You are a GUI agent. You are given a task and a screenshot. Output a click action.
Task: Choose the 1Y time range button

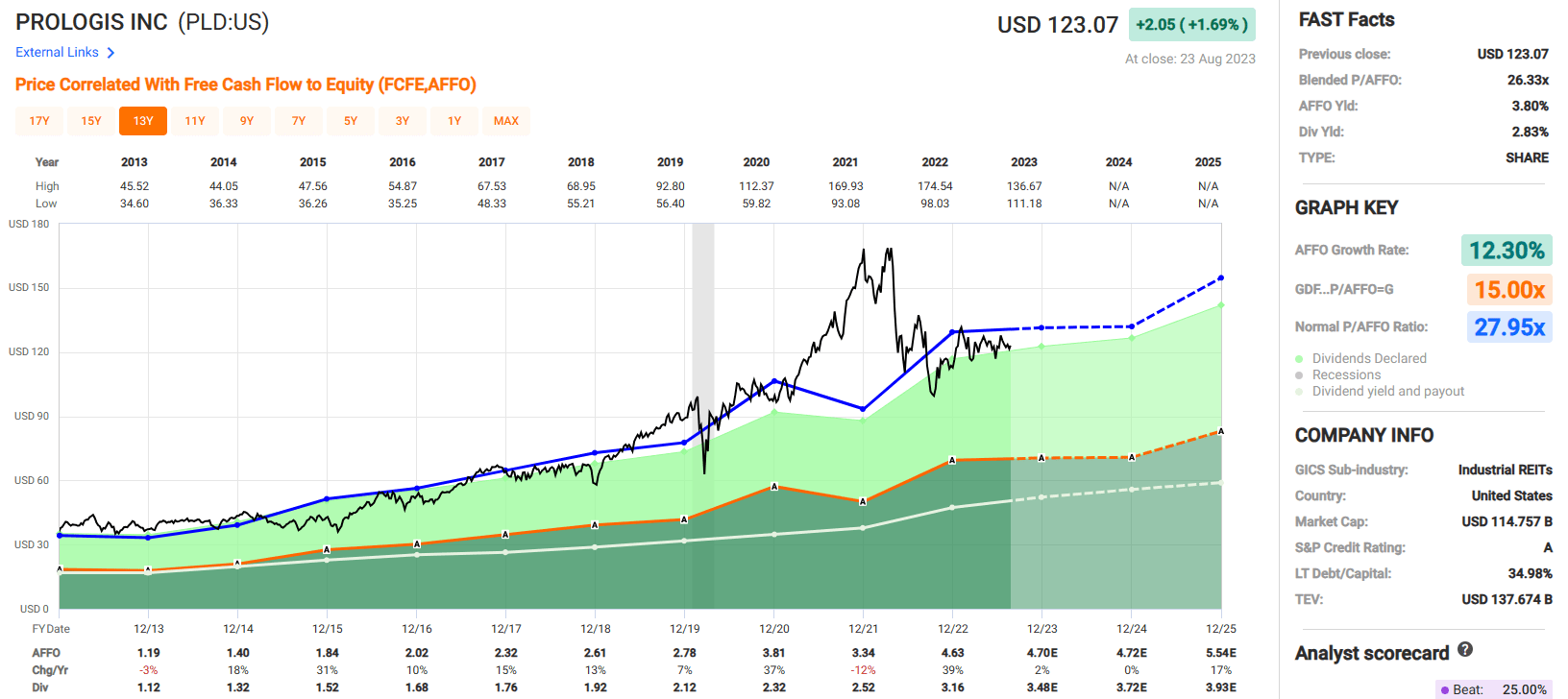[454, 121]
